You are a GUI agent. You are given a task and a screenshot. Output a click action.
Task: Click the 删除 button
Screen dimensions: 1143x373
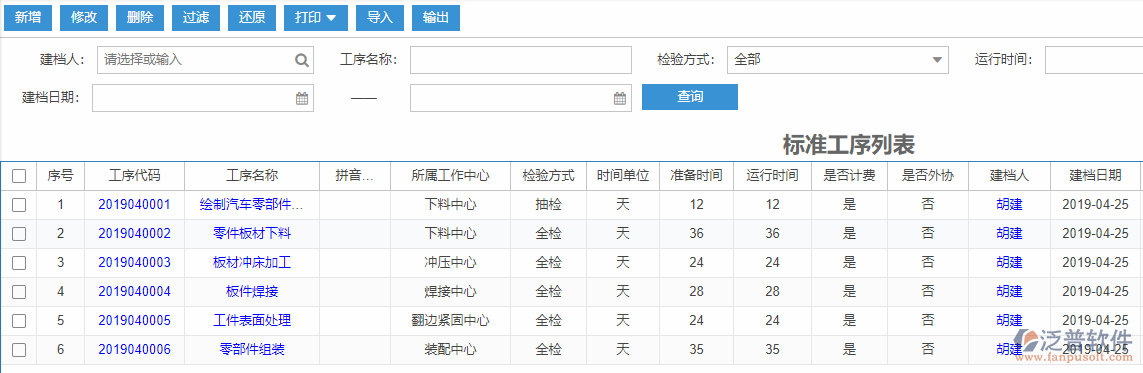coord(140,18)
